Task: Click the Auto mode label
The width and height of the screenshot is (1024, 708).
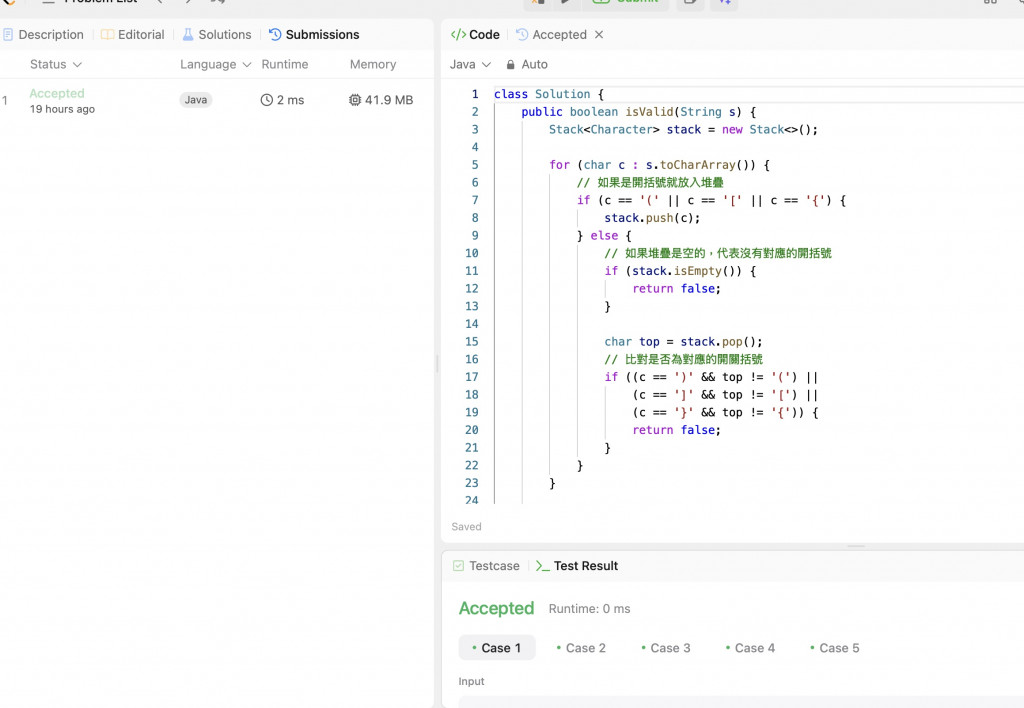Action: (x=534, y=64)
